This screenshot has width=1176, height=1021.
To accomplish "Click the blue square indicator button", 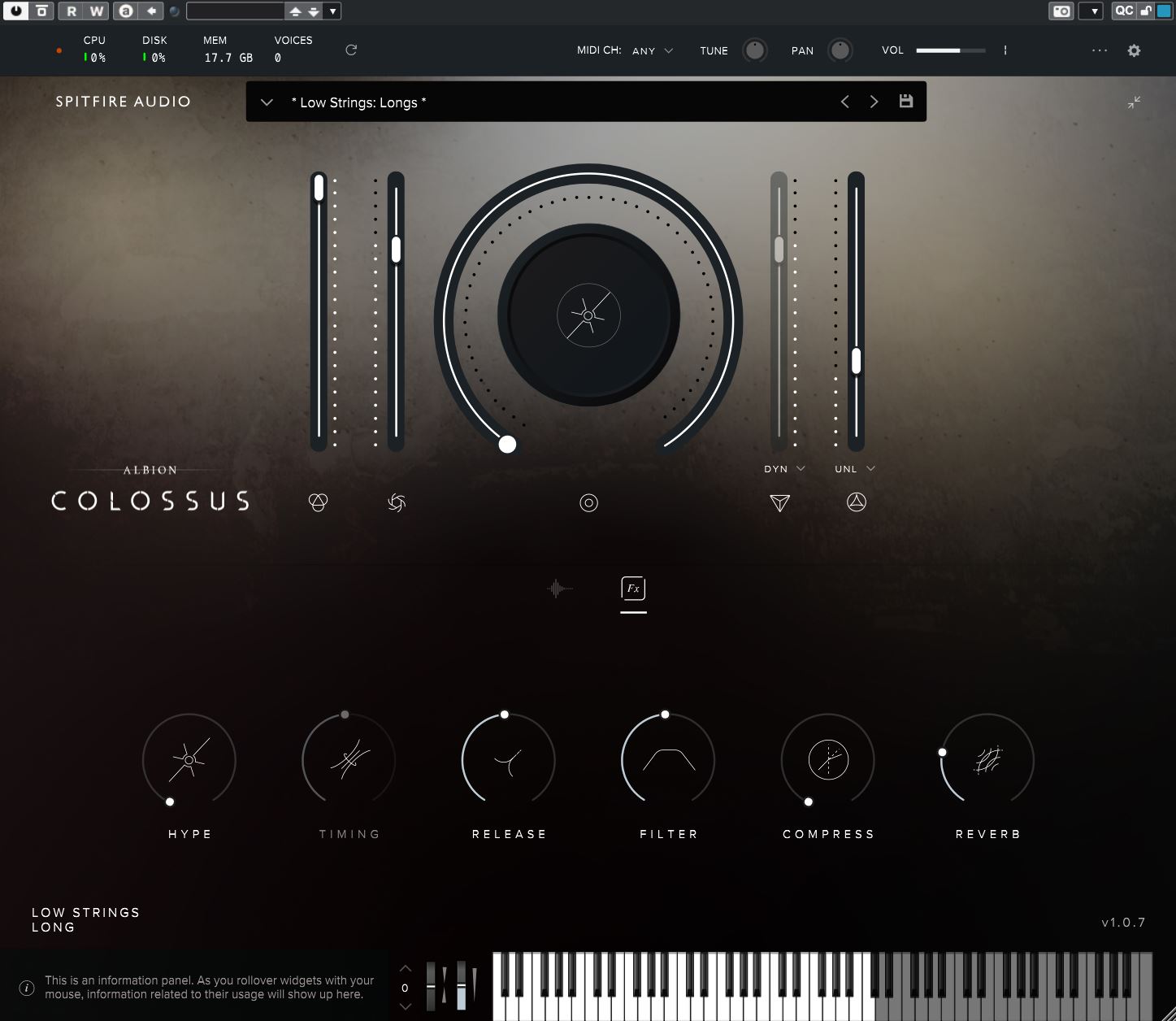I will point(1165,11).
